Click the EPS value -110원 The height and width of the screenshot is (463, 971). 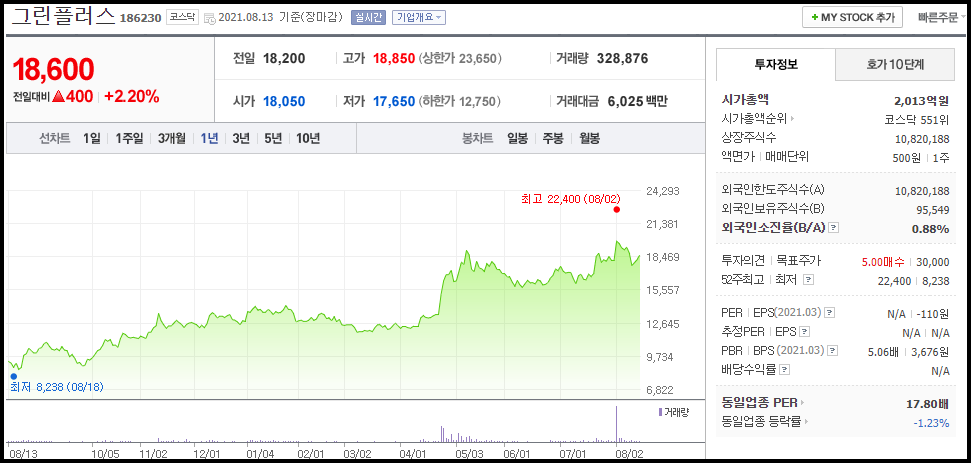[x=934, y=314]
